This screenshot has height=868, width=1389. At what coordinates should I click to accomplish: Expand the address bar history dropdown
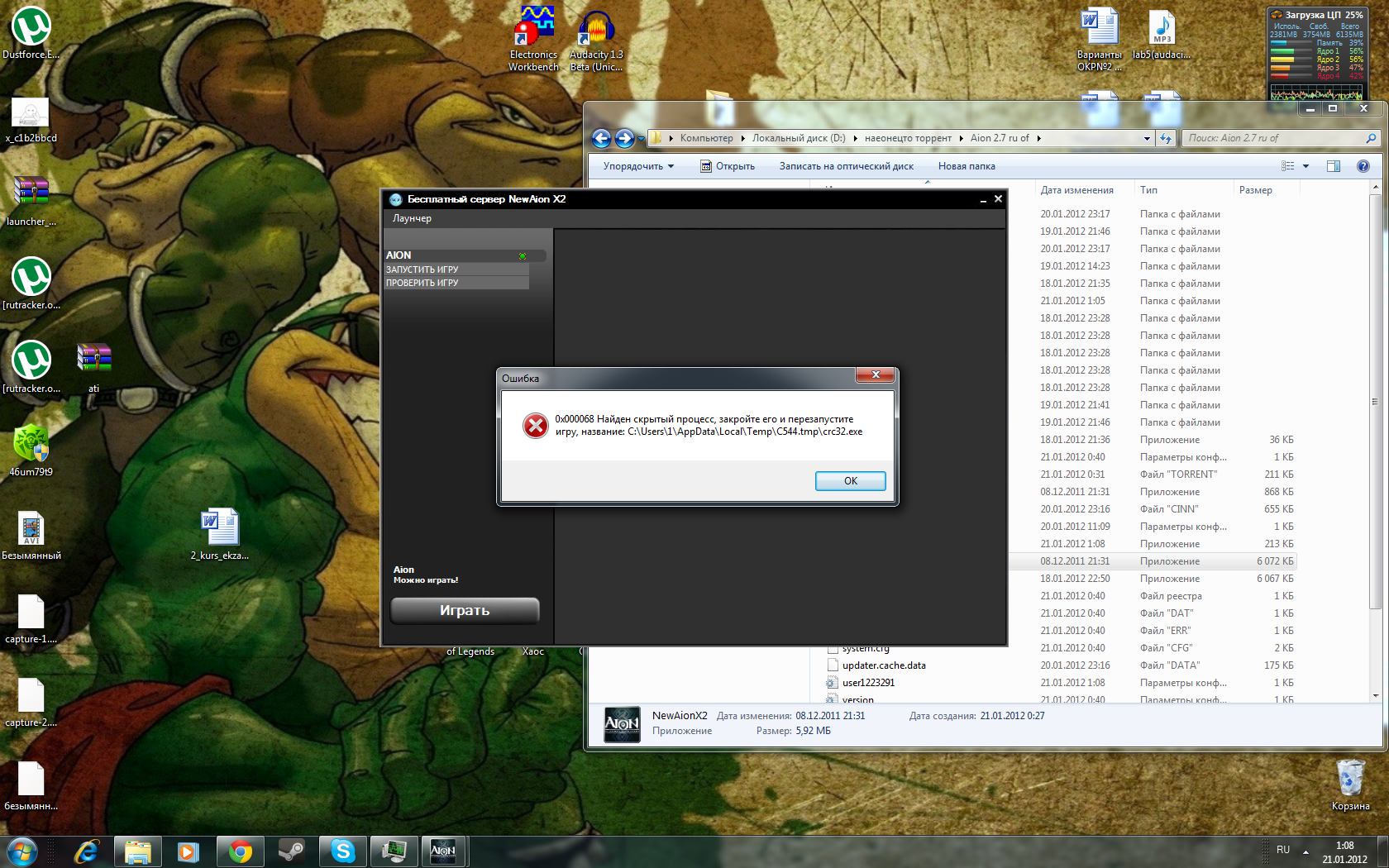pyautogui.click(x=1147, y=138)
